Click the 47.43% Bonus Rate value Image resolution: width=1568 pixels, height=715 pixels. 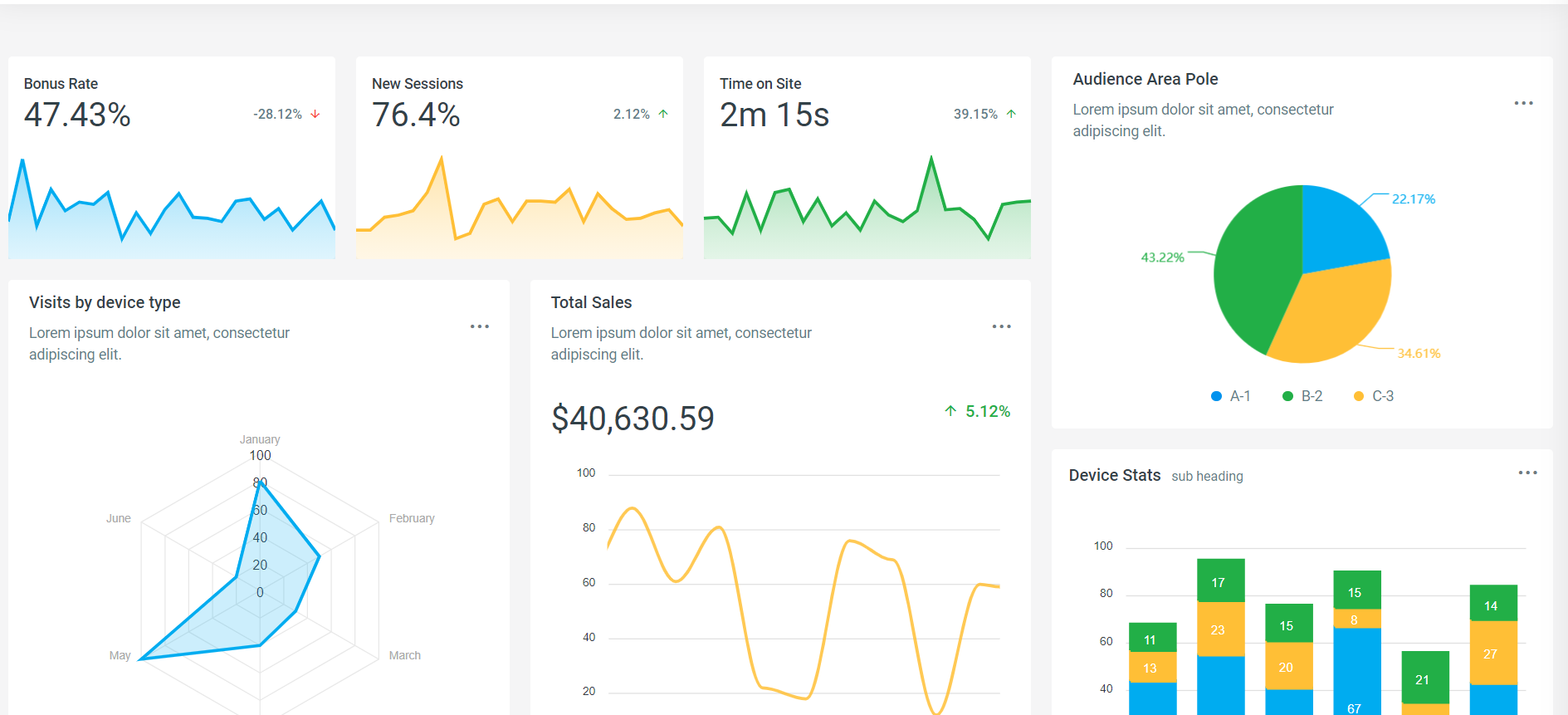77,115
